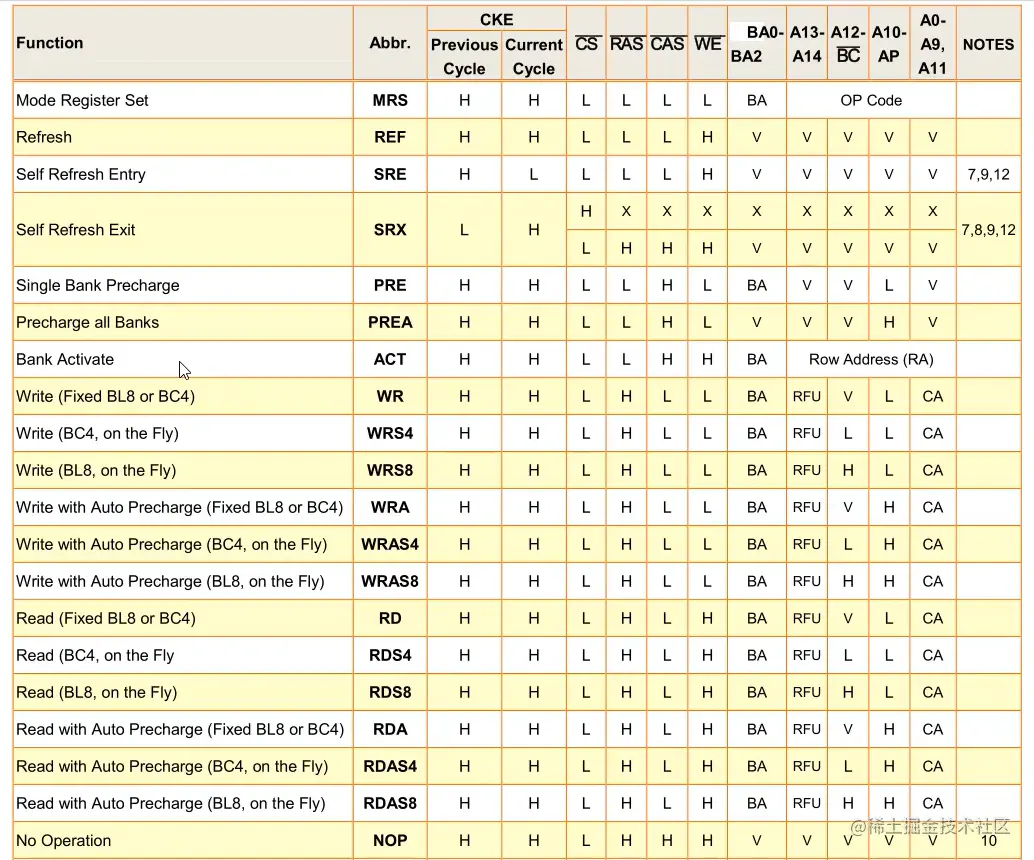
Task: Click the Function column header
Action: pyautogui.click(x=49, y=43)
